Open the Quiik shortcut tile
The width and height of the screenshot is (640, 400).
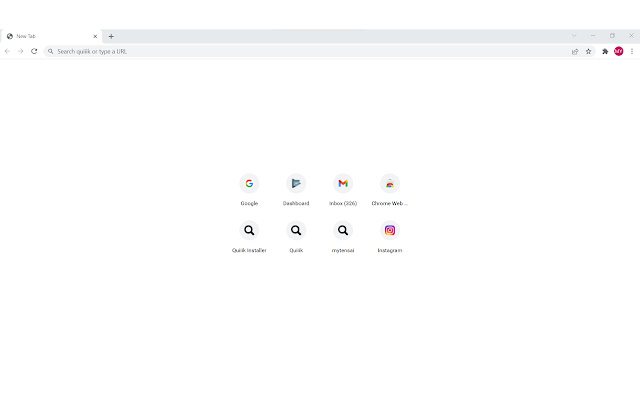click(296, 237)
